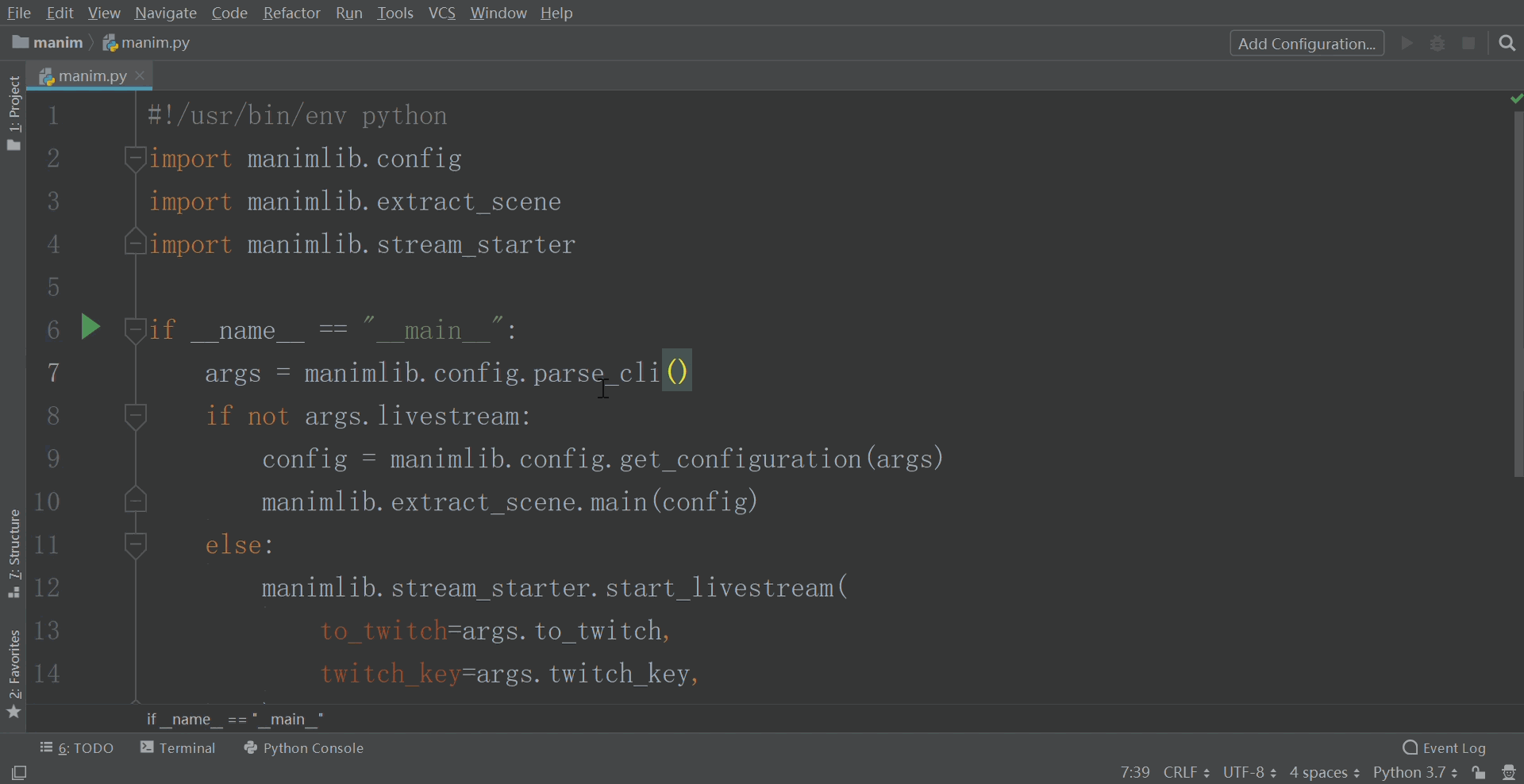1524x784 pixels.
Task: Click the green run gutter arrow
Action: tap(90, 327)
